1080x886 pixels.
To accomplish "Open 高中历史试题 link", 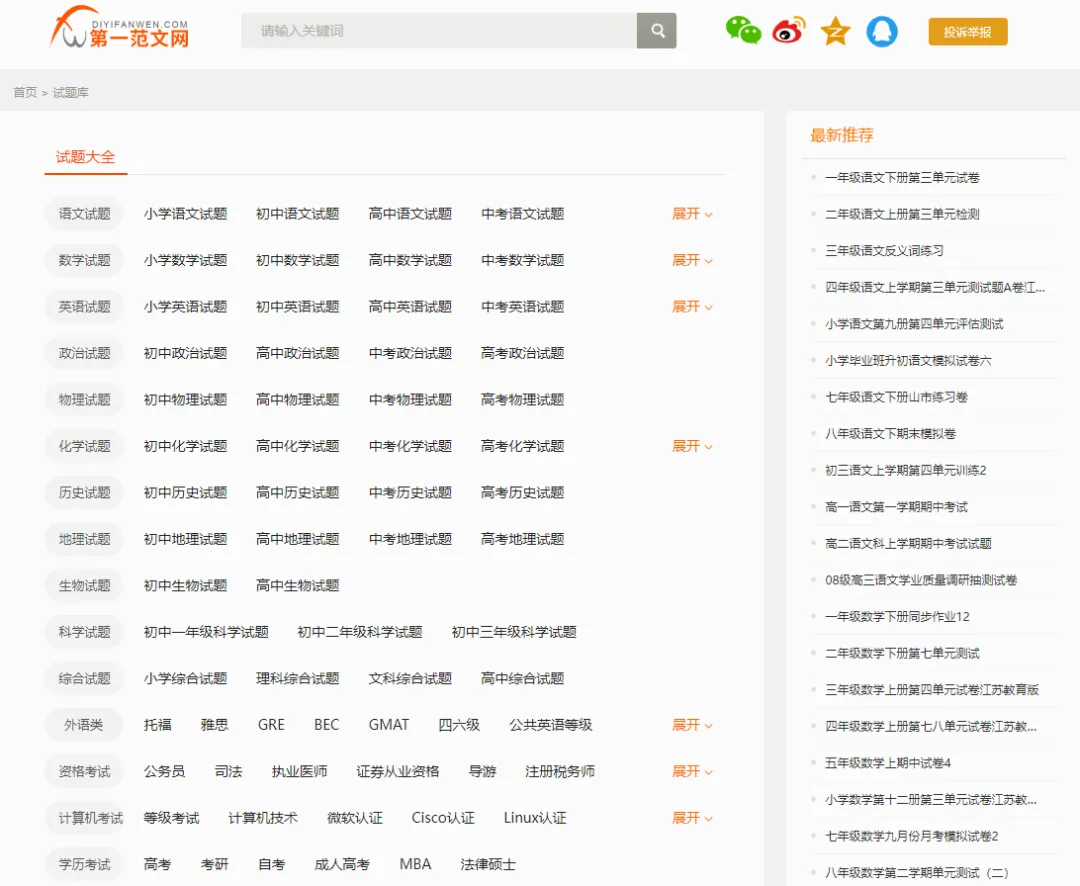I will tap(298, 493).
